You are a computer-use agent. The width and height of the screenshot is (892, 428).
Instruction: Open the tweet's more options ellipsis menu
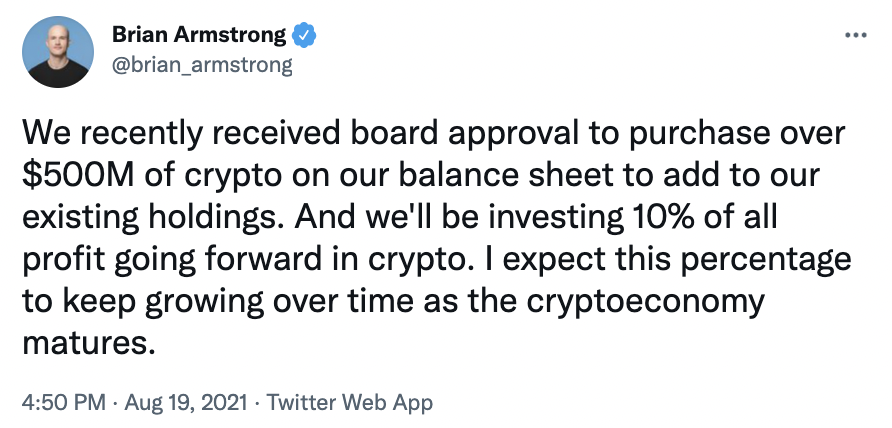pyautogui.click(x=856, y=35)
